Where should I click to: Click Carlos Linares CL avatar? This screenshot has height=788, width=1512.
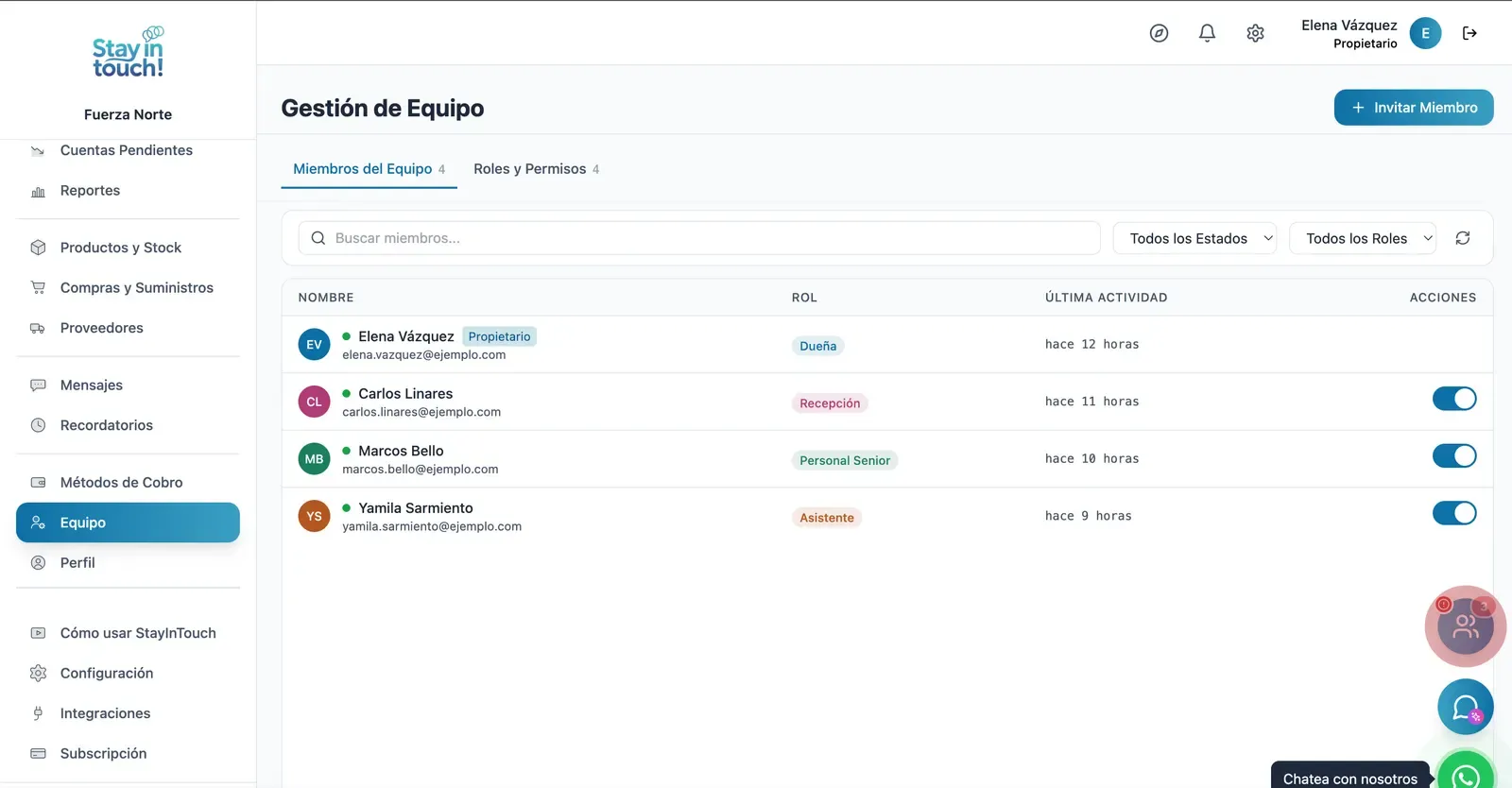[314, 402]
